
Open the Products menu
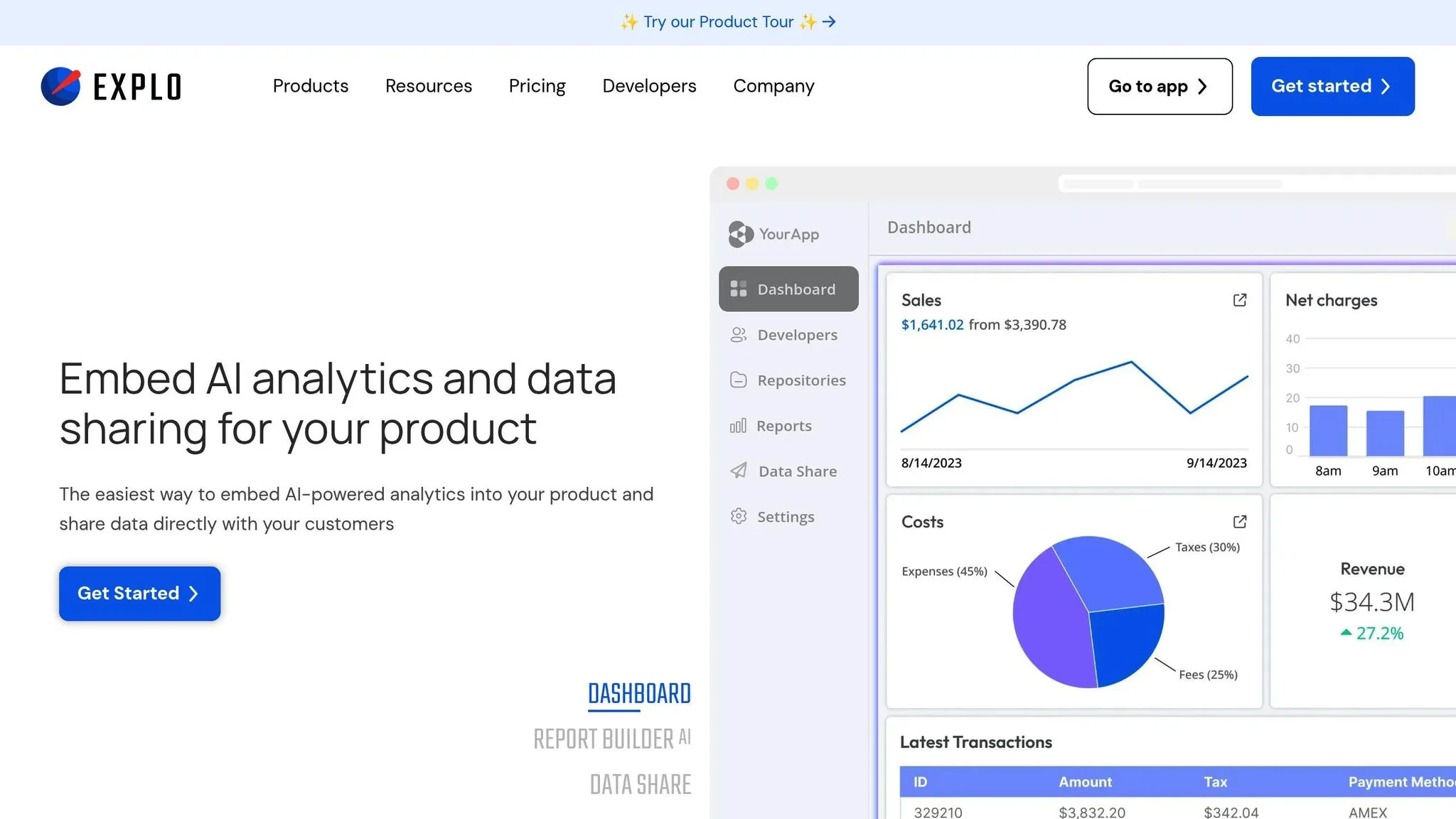(311, 86)
